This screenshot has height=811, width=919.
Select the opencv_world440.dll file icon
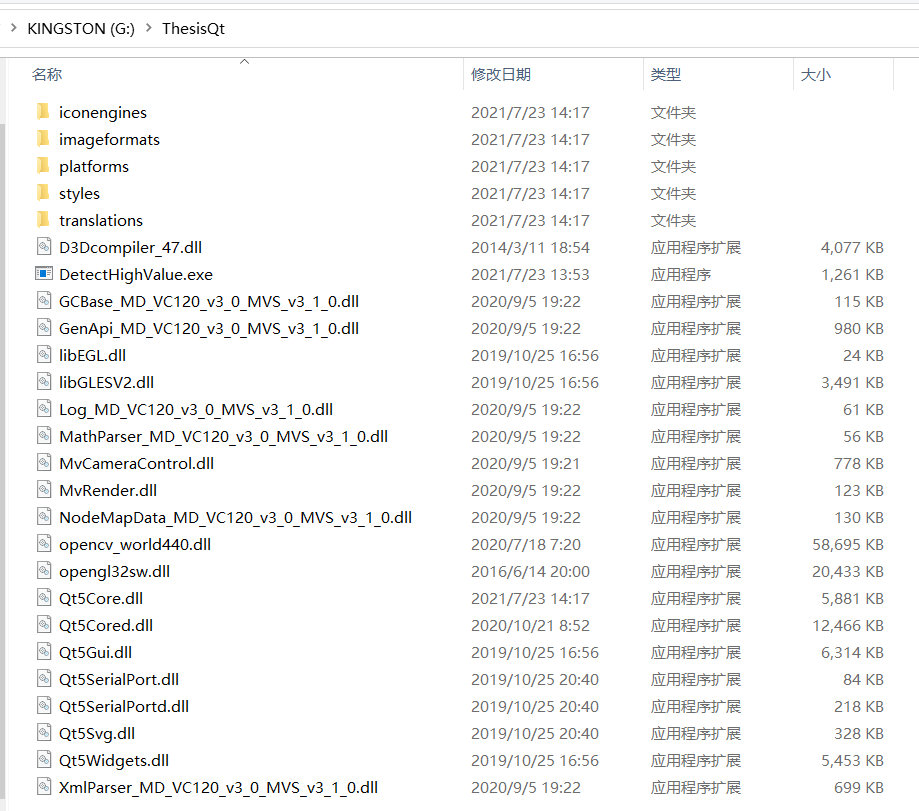(x=44, y=544)
